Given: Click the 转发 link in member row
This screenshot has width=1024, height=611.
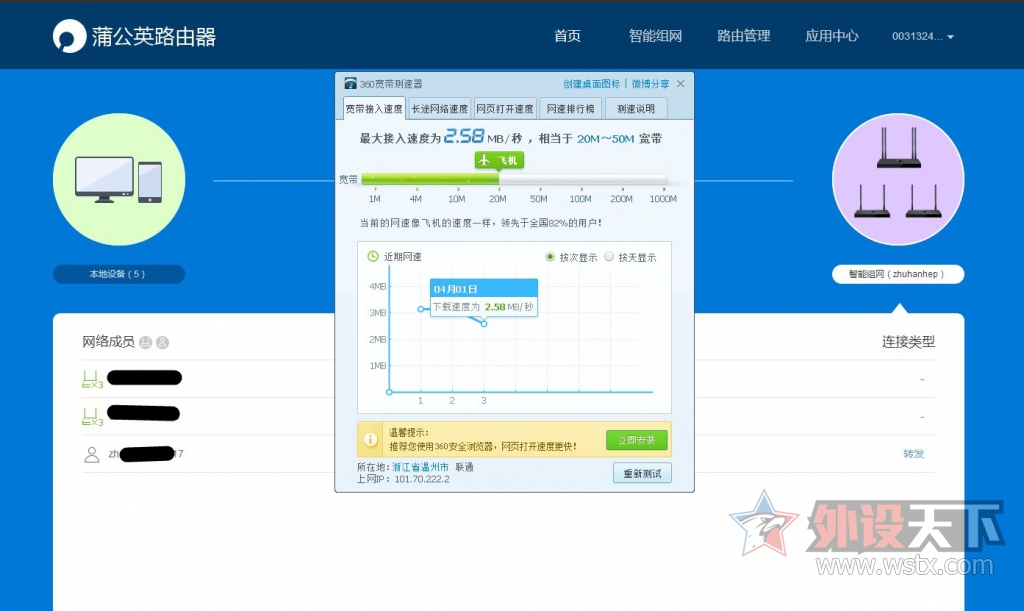Looking at the screenshot, I should click(x=914, y=454).
